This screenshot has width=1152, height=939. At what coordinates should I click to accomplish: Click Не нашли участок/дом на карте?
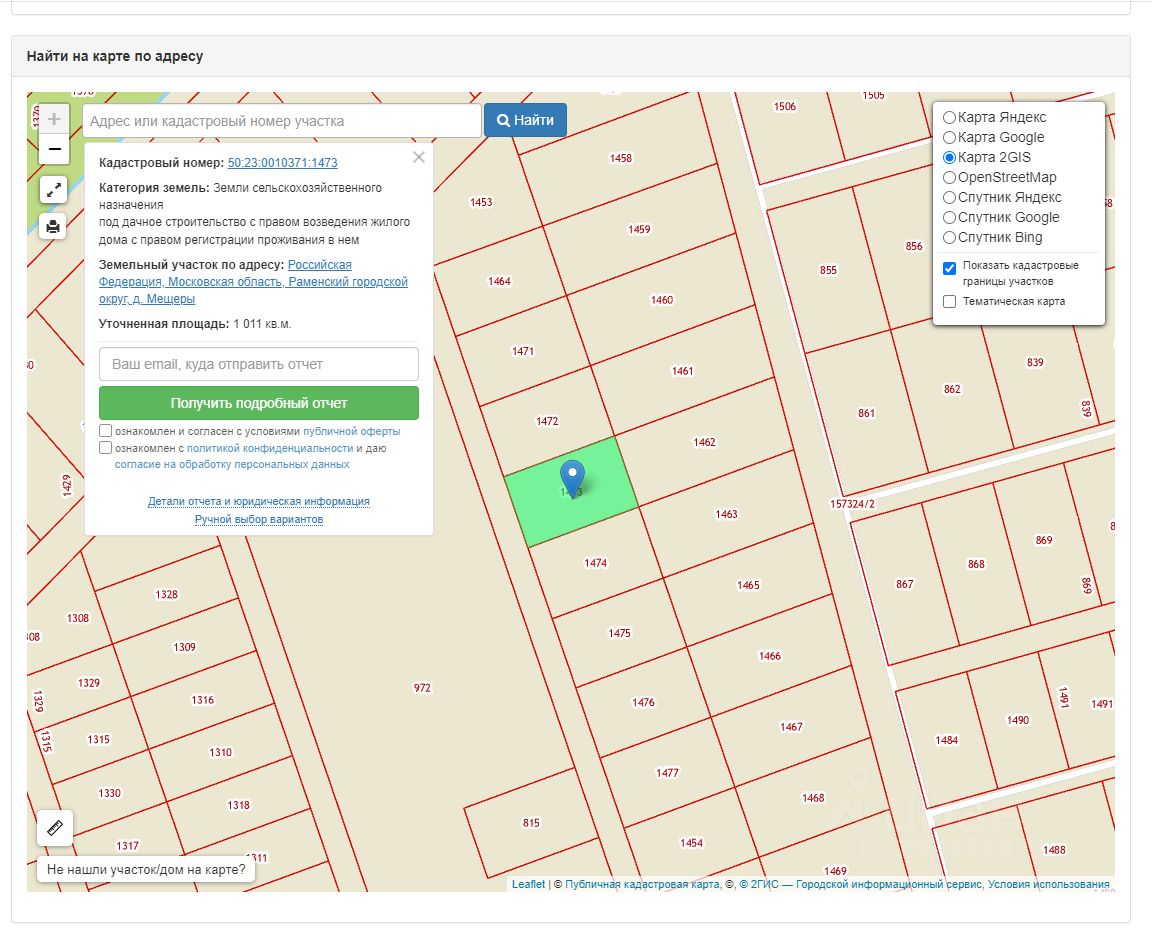(145, 869)
